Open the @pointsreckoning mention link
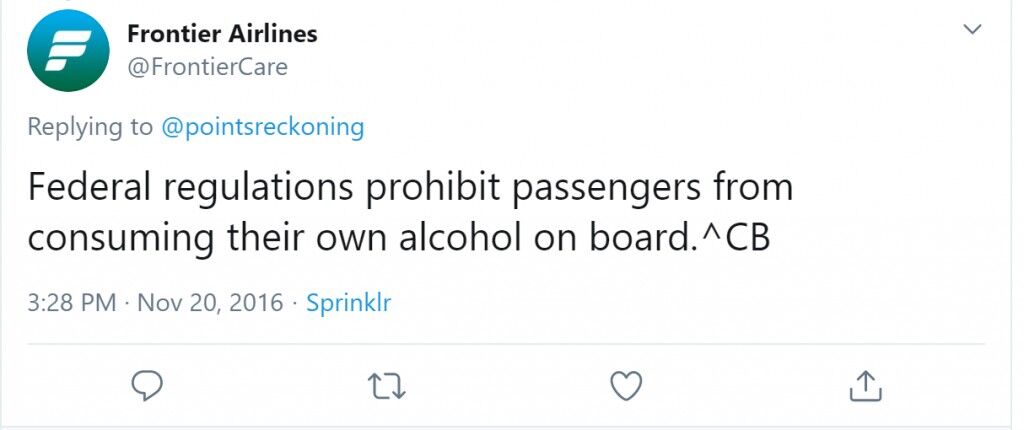Viewport: 1024px width, 430px height. pyautogui.click(x=263, y=127)
